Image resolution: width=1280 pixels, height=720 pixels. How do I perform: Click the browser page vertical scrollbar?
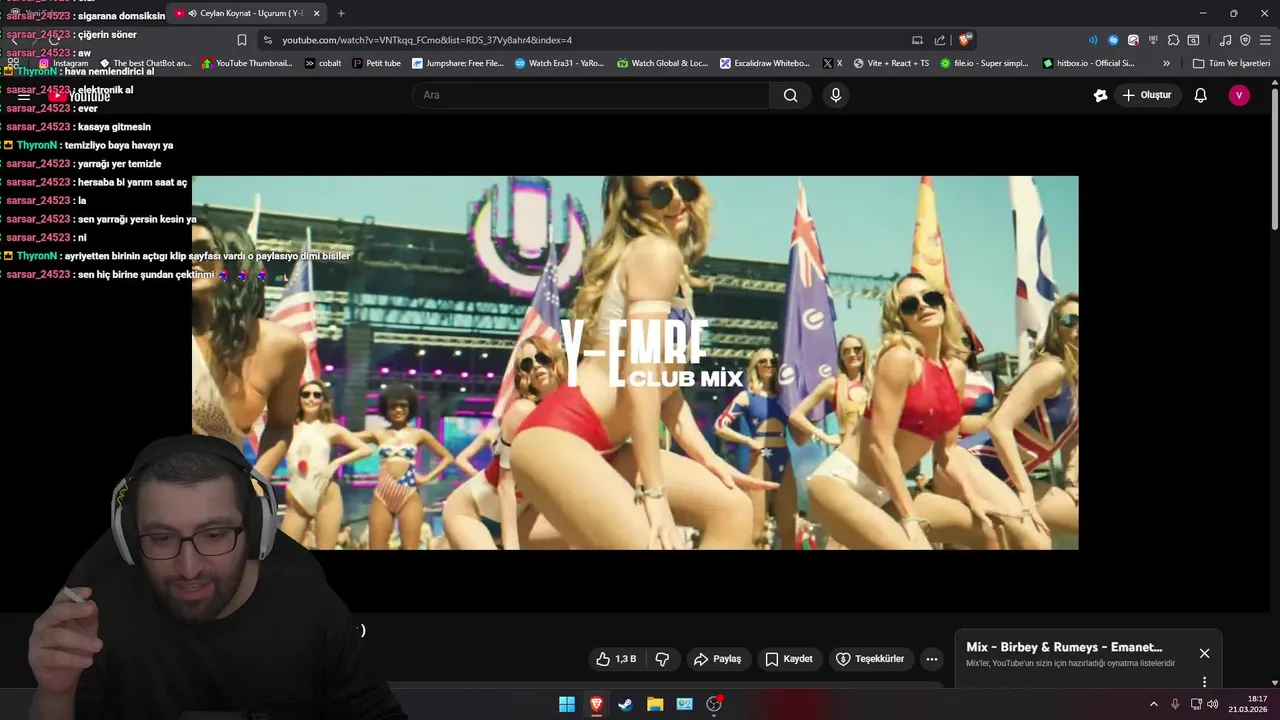click(1274, 158)
